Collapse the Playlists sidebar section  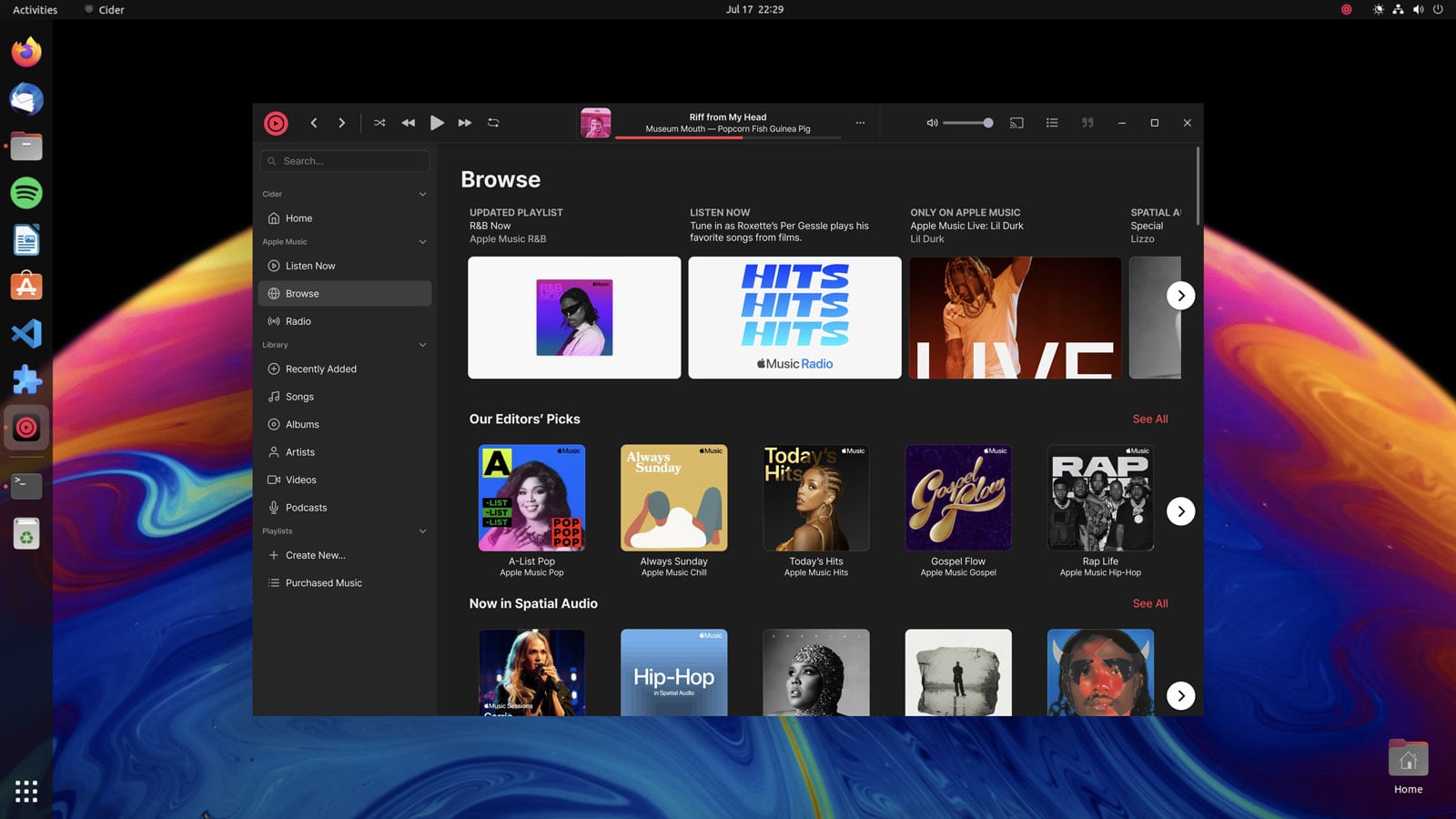tap(422, 531)
